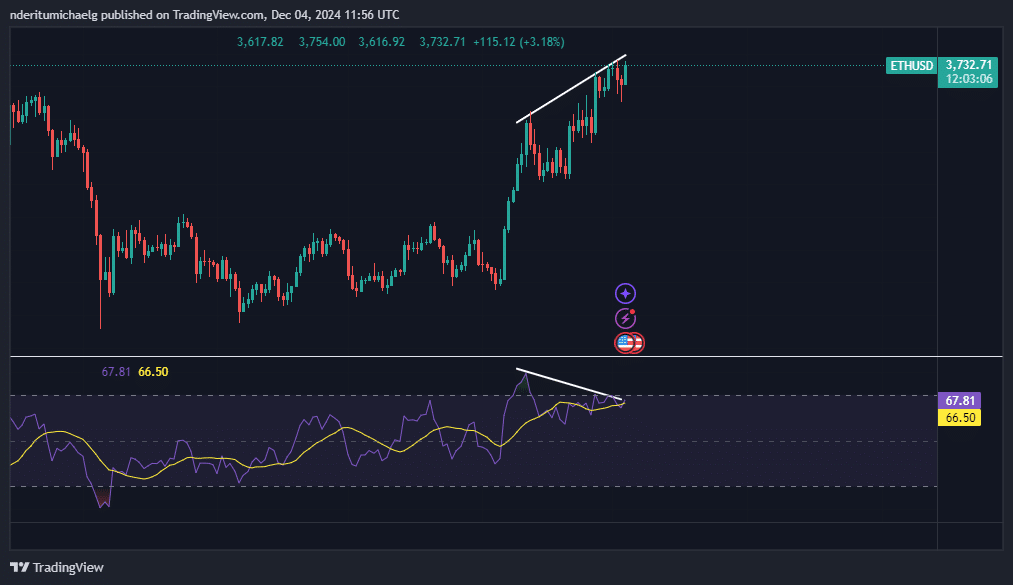Image resolution: width=1013 pixels, height=585 pixels.
Task: Click the purple 67.81 indicator price label
Action: pyautogui.click(x=957, y=399)
